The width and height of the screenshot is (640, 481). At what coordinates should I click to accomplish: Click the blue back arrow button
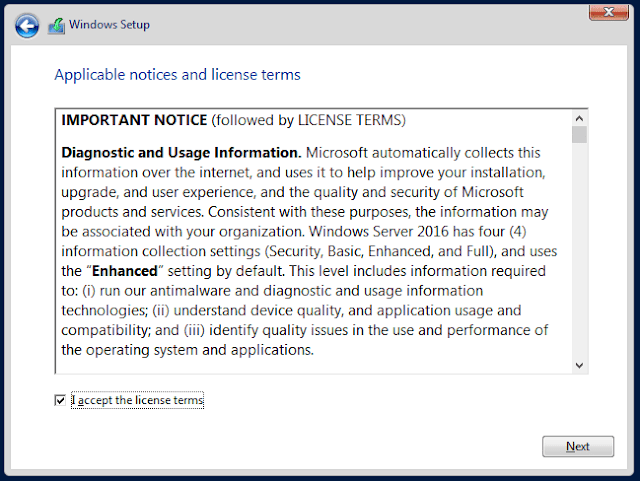click(x=27, y=25)
